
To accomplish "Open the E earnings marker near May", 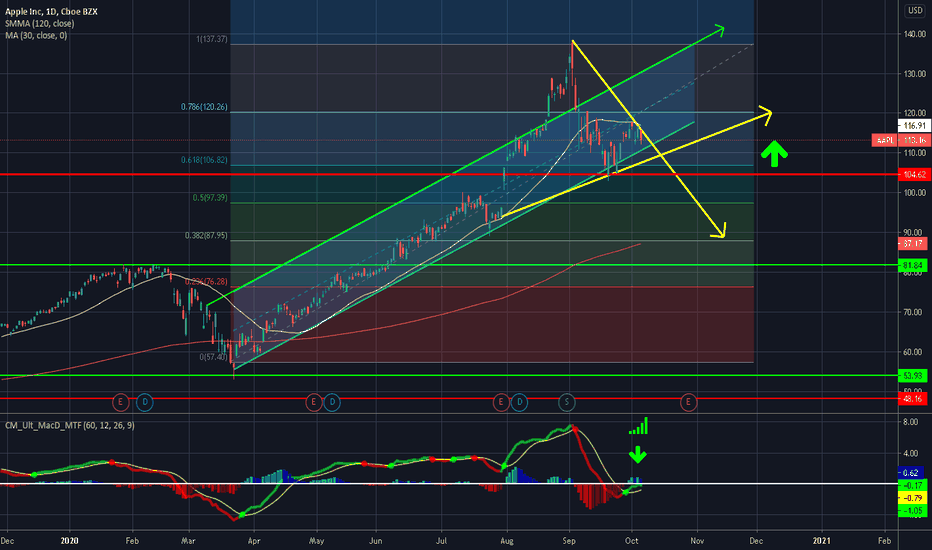I will tap(314, 403).
